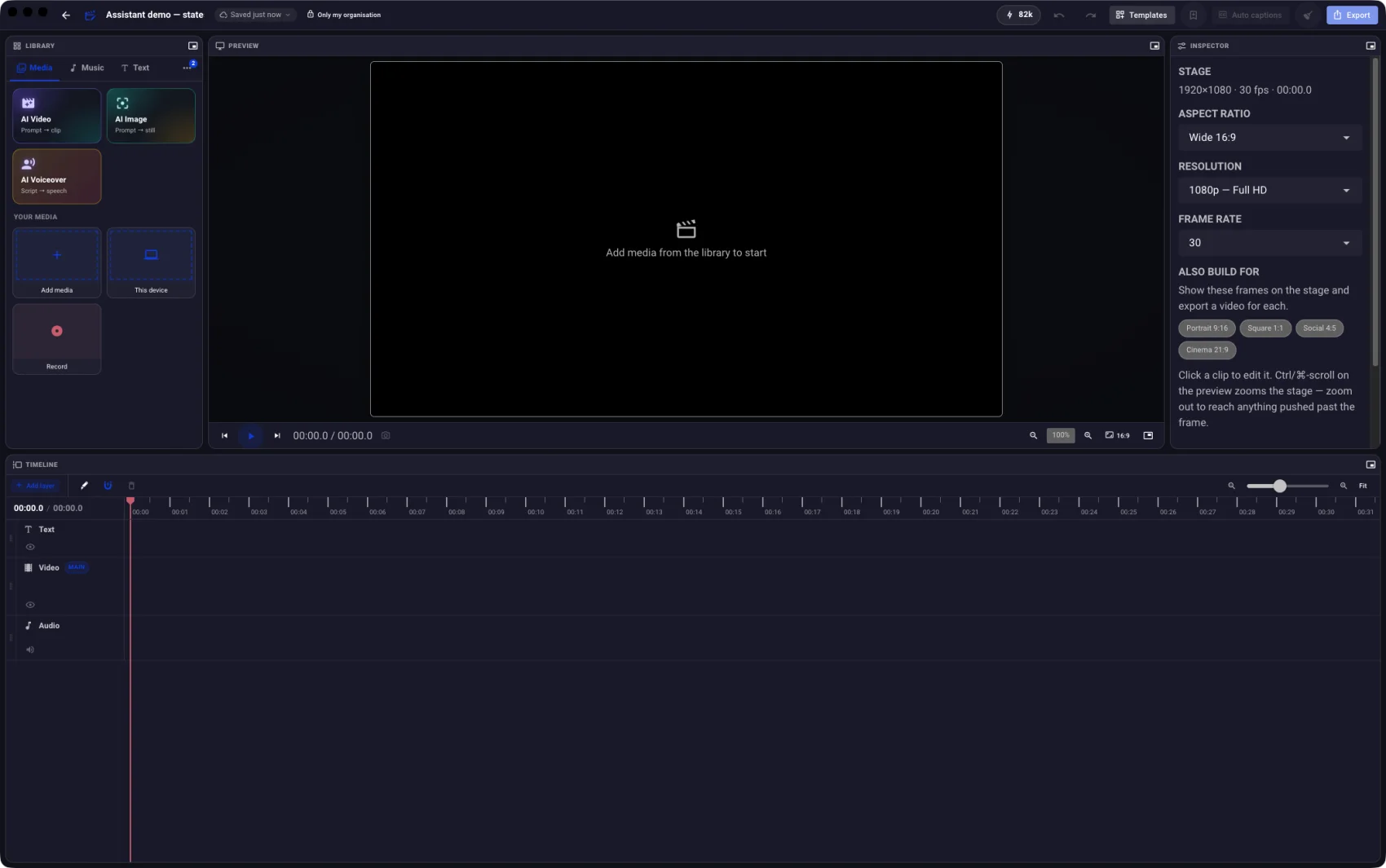Select the Audio layer label
This screenshot has height=868, width=1386.
(x=49, y=626)
